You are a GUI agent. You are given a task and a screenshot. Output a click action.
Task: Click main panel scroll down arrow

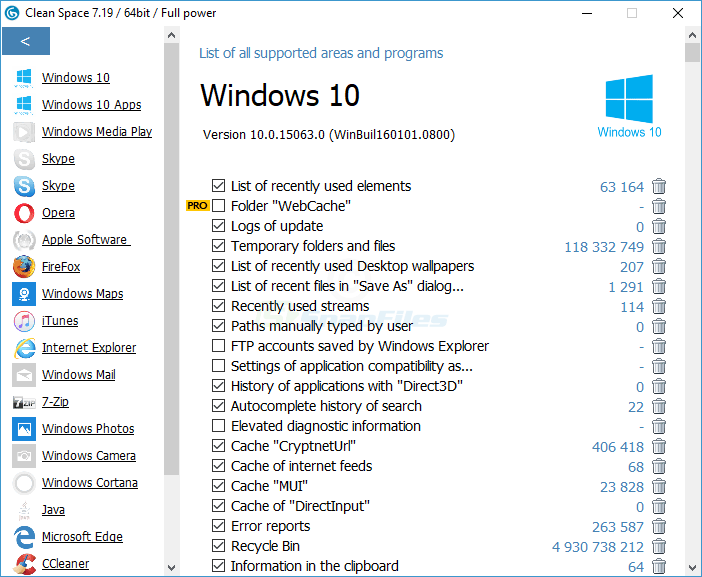692,568
